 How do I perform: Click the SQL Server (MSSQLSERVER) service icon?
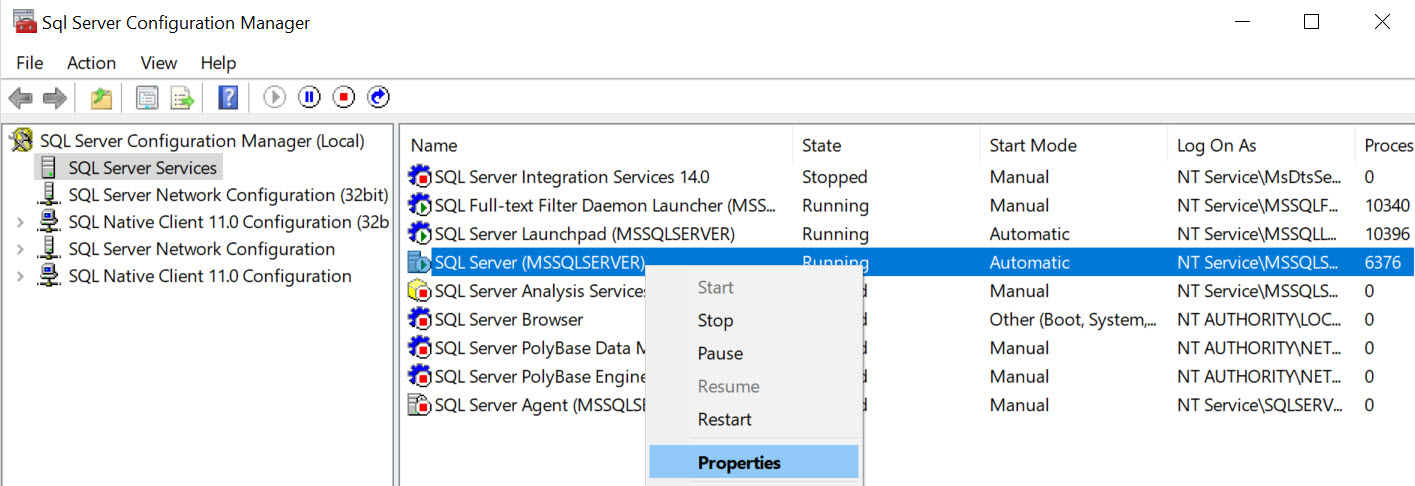click(420, 263)
